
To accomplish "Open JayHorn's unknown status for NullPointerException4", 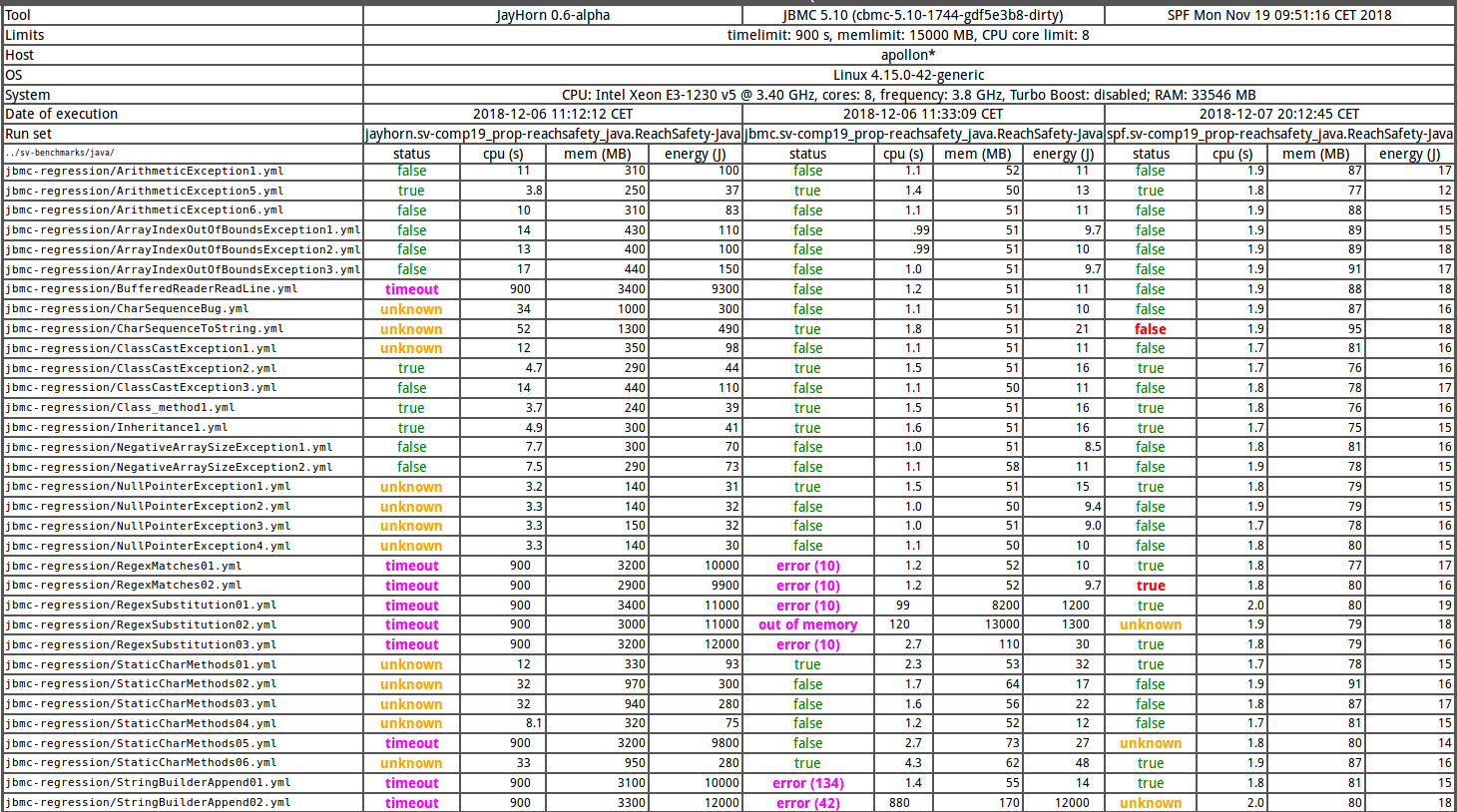I will (x=411, y=546).
